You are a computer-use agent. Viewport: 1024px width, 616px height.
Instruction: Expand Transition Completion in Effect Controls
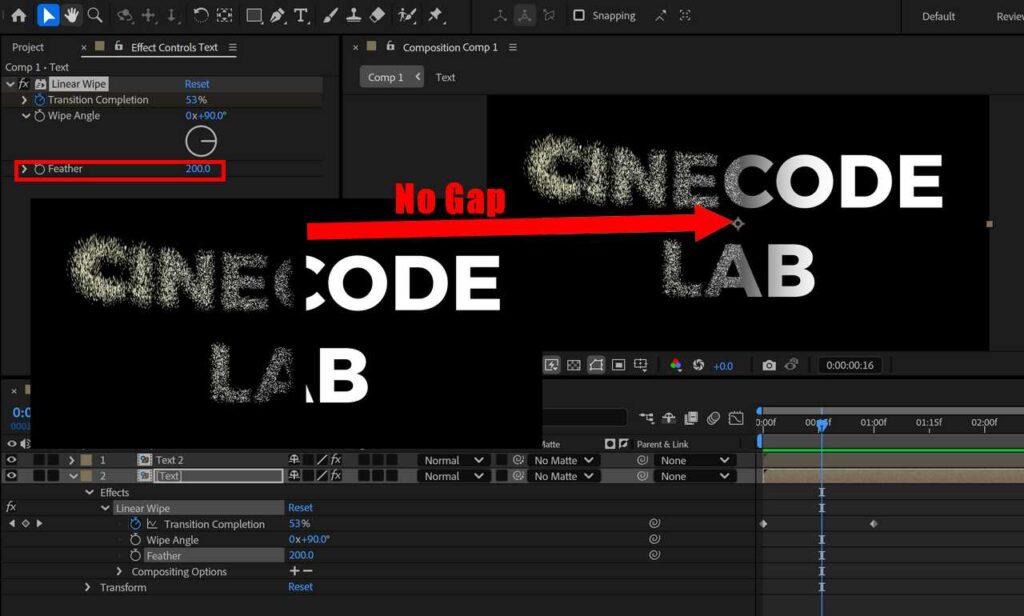[x=24, y=100]
